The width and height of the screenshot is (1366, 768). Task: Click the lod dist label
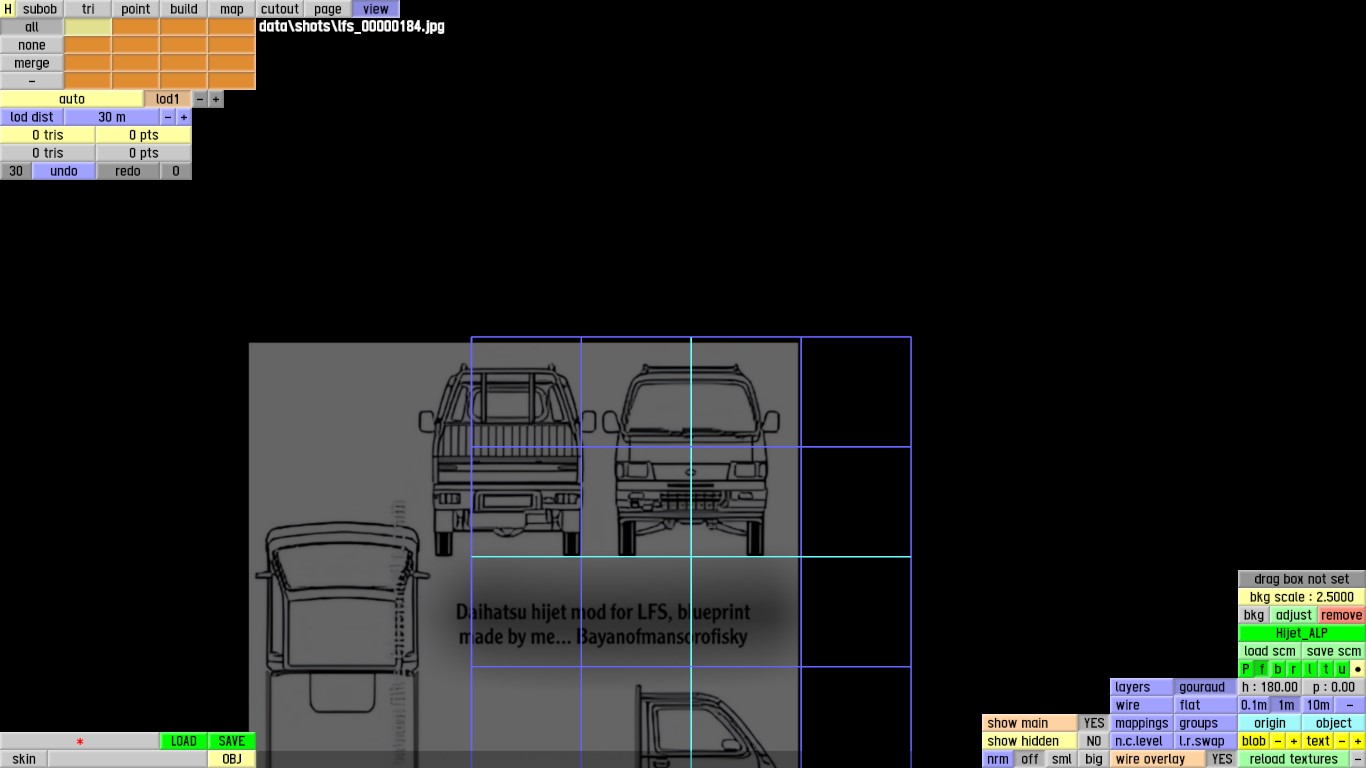click(32, 117)
